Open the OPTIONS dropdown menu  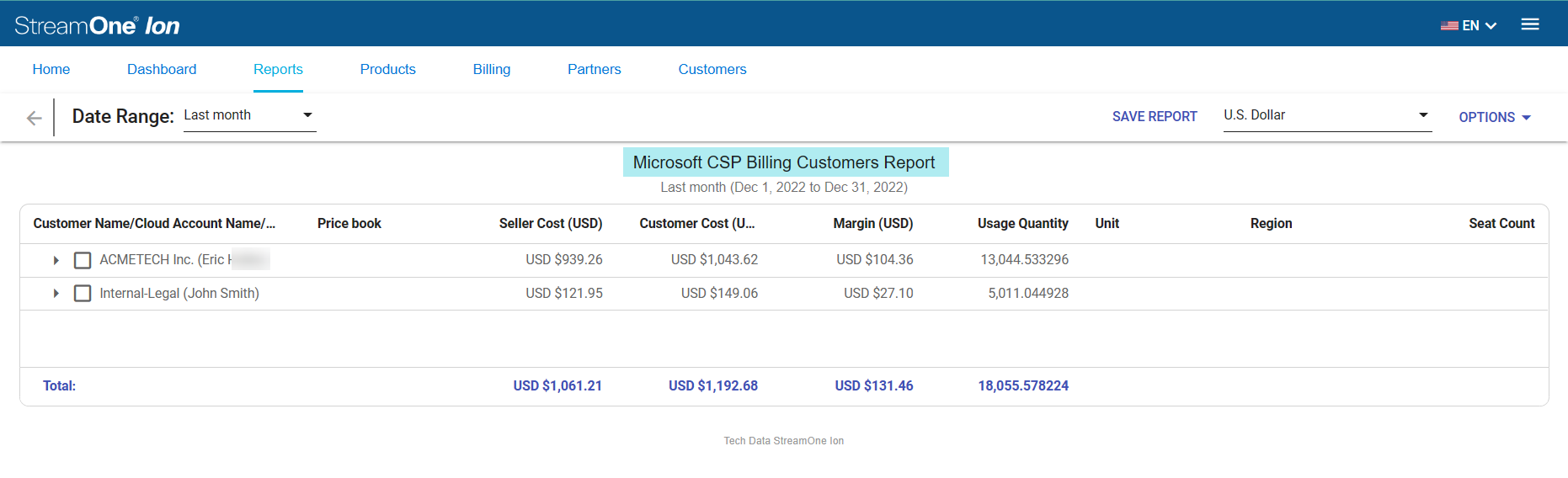(1495, 117)
